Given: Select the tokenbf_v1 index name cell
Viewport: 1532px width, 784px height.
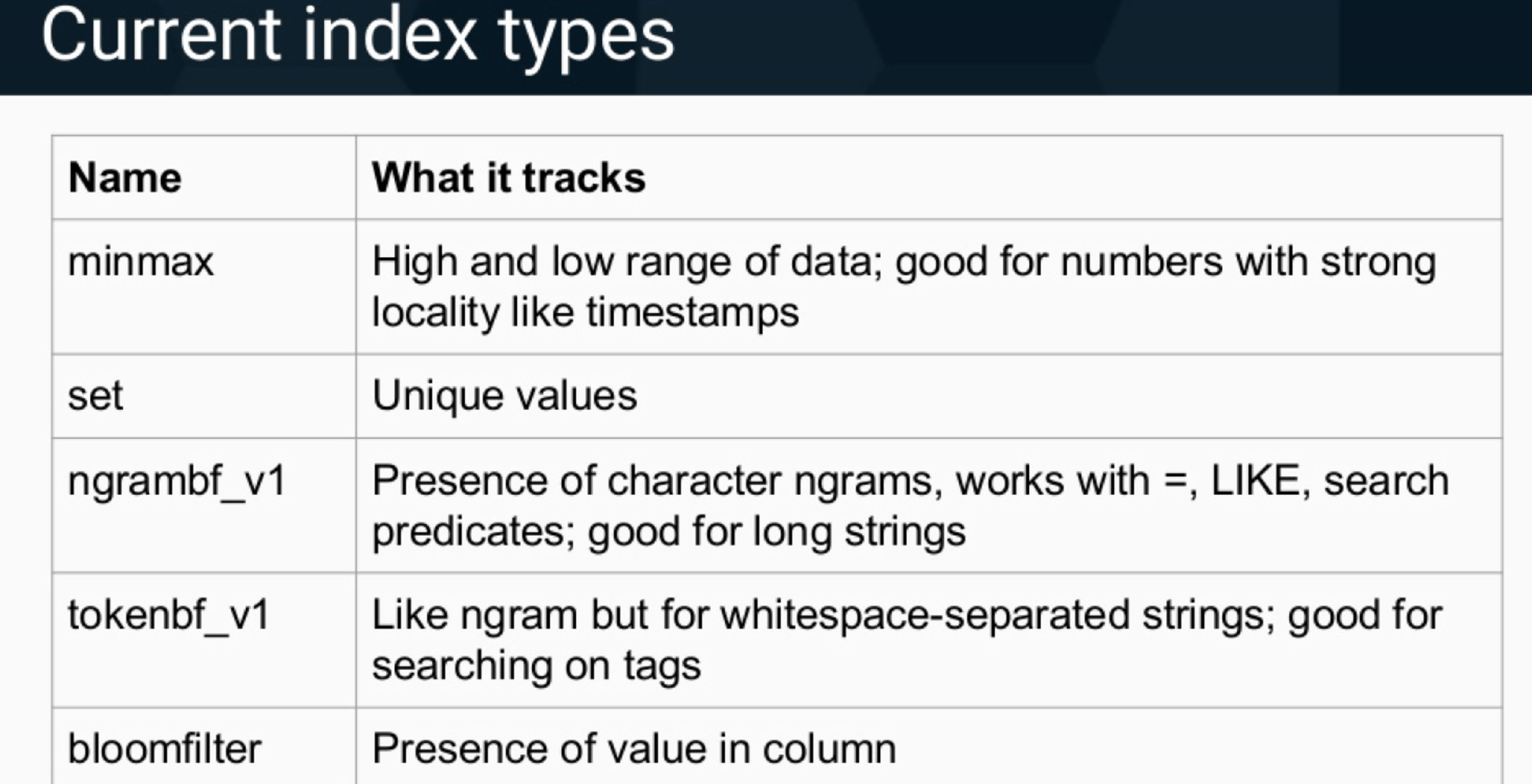Looking at the screenshot, I should (168, 615).
